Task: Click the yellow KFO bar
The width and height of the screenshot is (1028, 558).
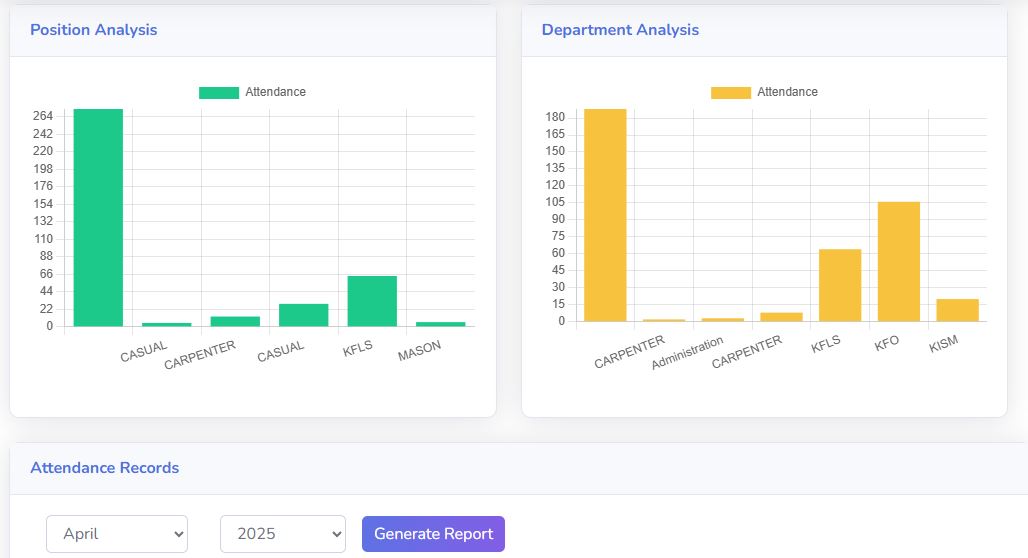Action: coord(898,261)
